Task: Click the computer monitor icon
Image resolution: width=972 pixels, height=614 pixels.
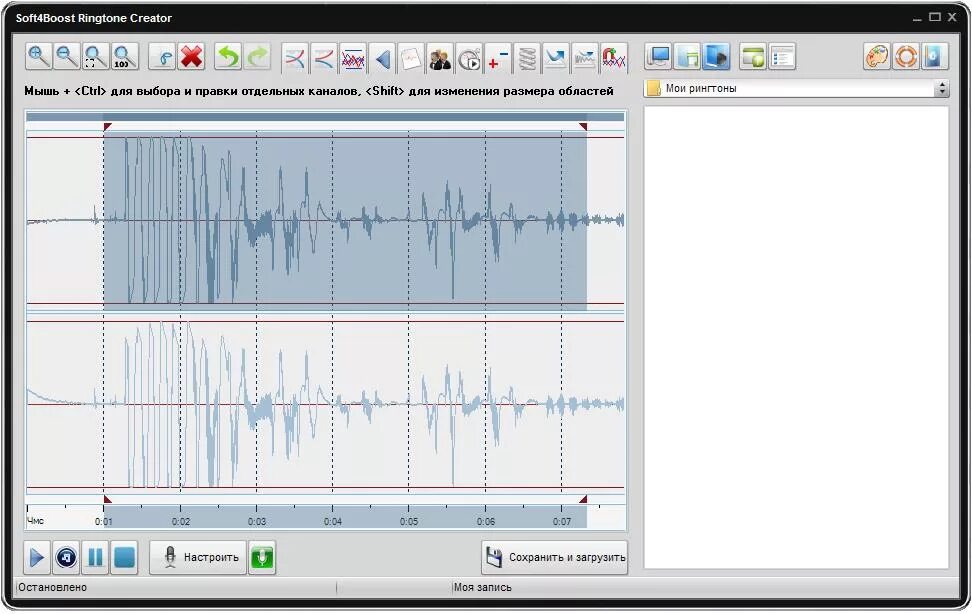Action: click(x=658, y=56)
